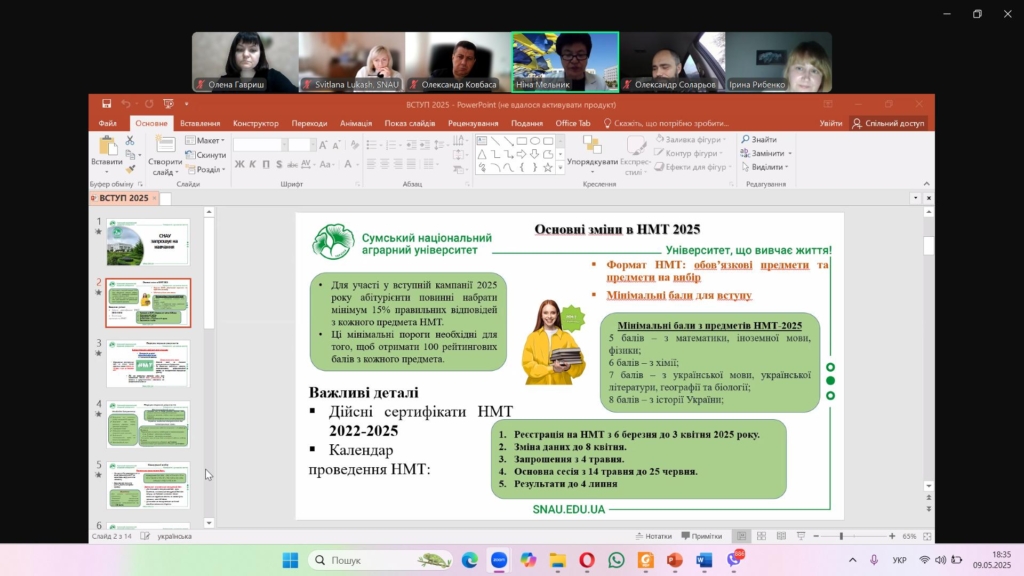1024x576 pixels.
Task: Open the Find (Знайти) search tool
Action: pos(762,140)
